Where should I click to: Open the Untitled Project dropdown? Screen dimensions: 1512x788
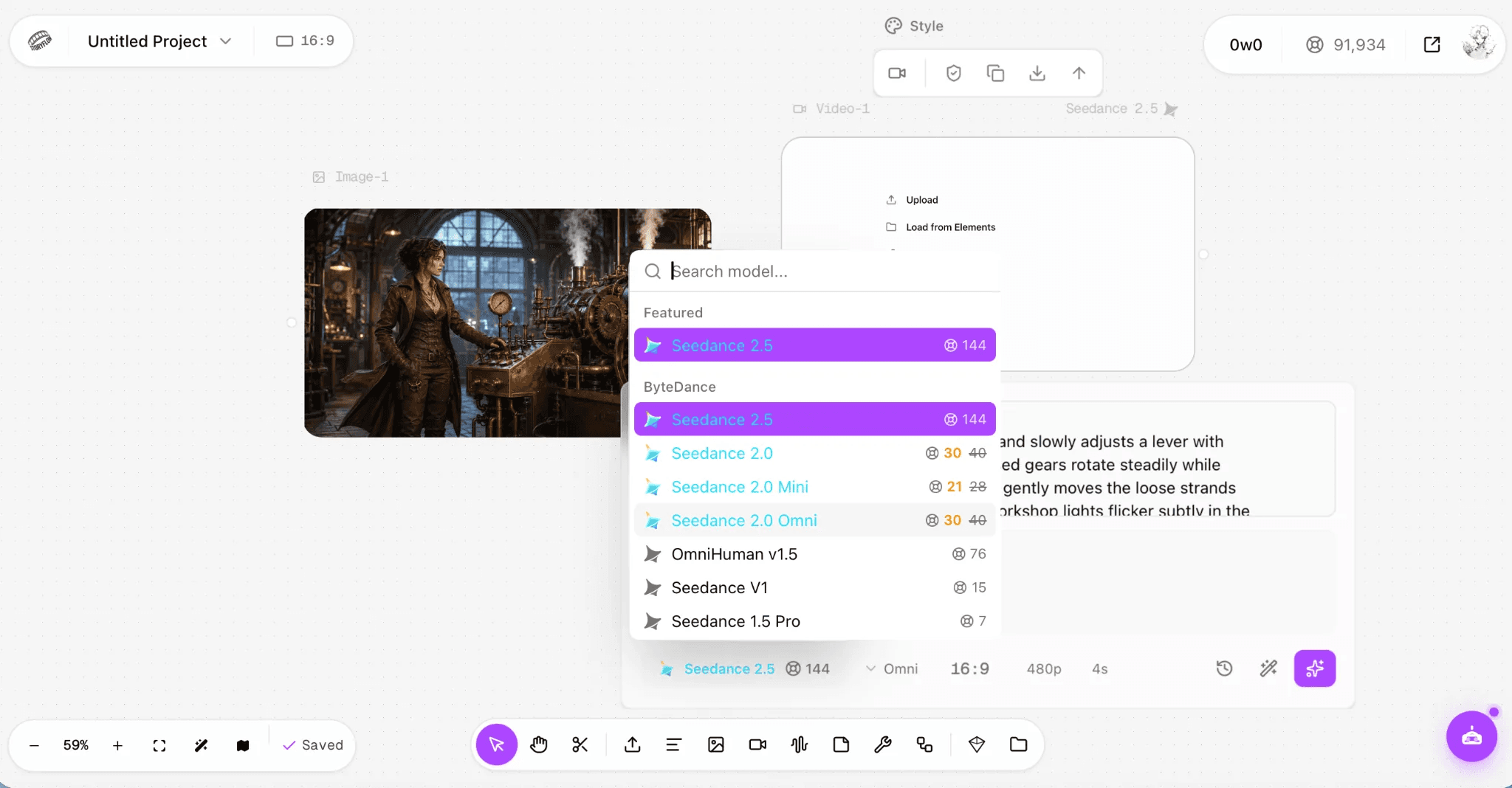[x=159, y=41]
